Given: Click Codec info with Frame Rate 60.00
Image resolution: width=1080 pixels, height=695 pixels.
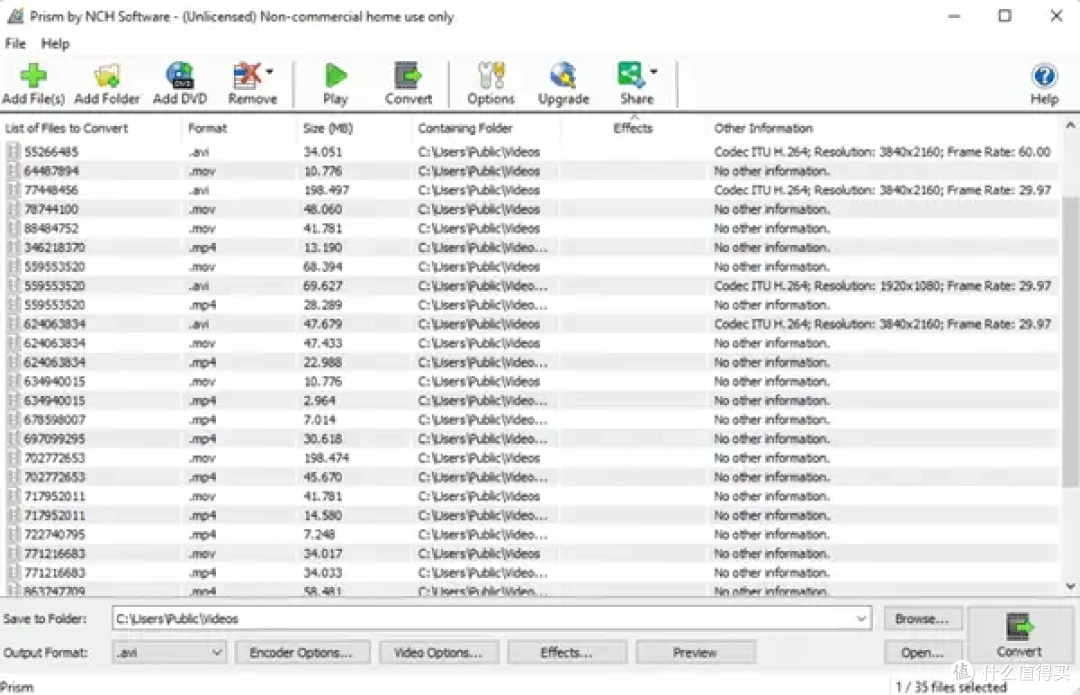Looking at the screenshot, I should 882,152.
